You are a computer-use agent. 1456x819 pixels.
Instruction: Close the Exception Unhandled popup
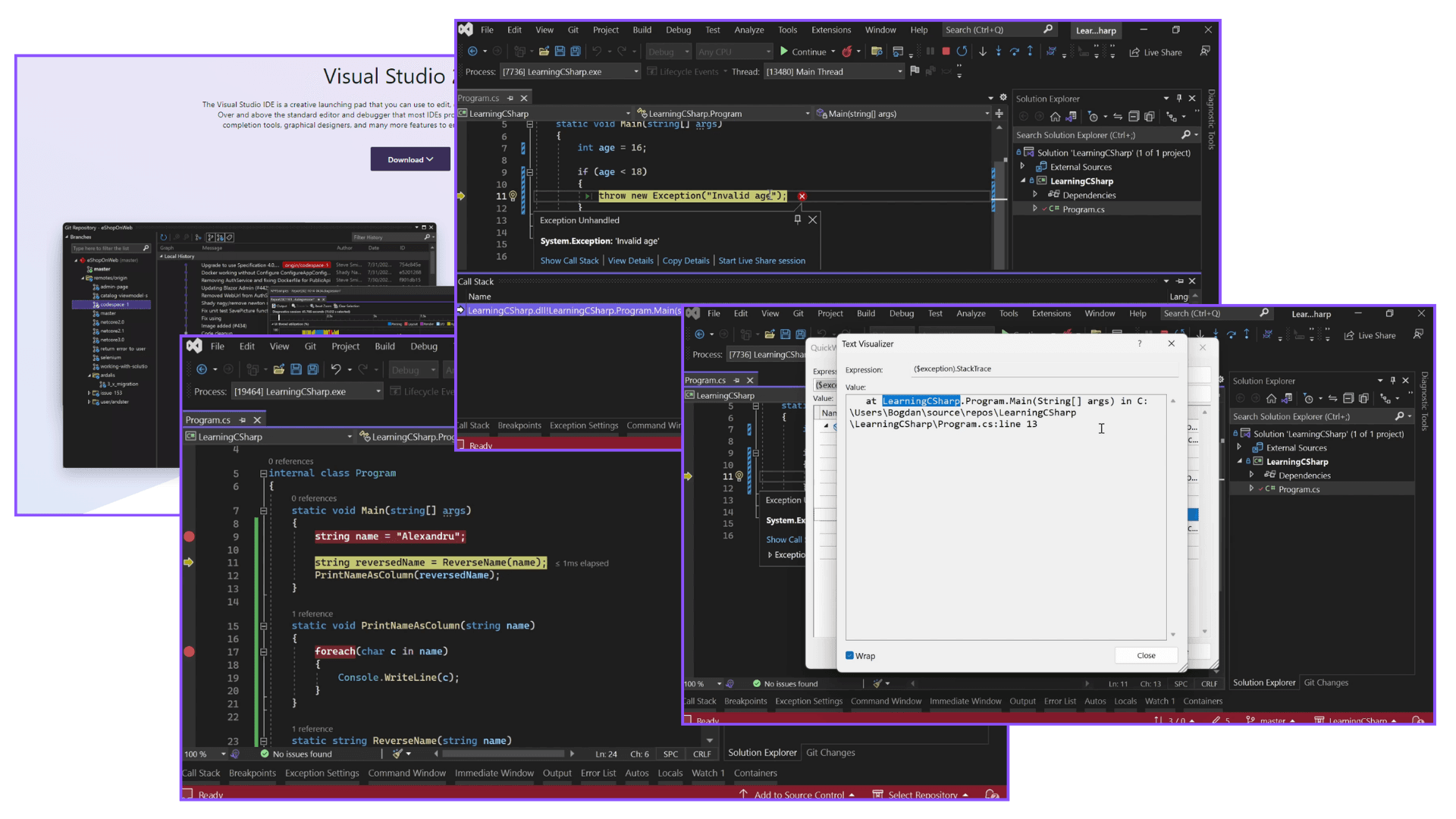[812, 220]
